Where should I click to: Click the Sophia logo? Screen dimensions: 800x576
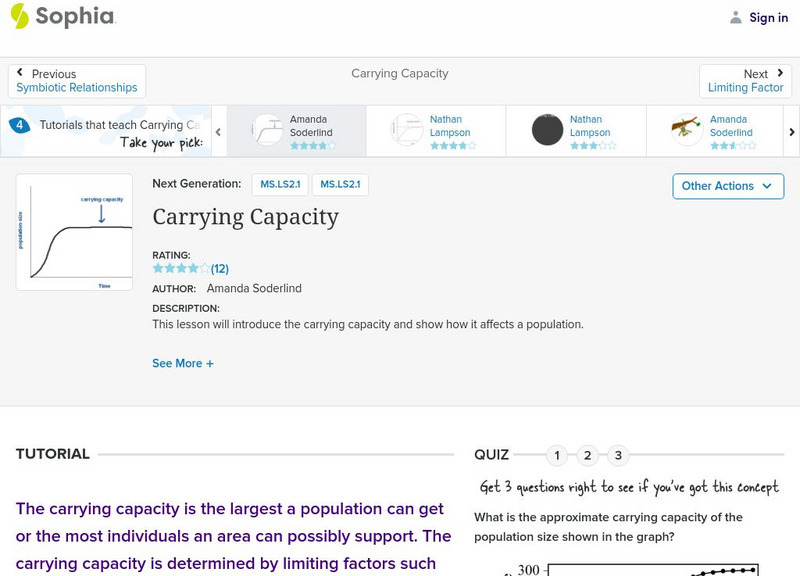click(x=62, y=17)
